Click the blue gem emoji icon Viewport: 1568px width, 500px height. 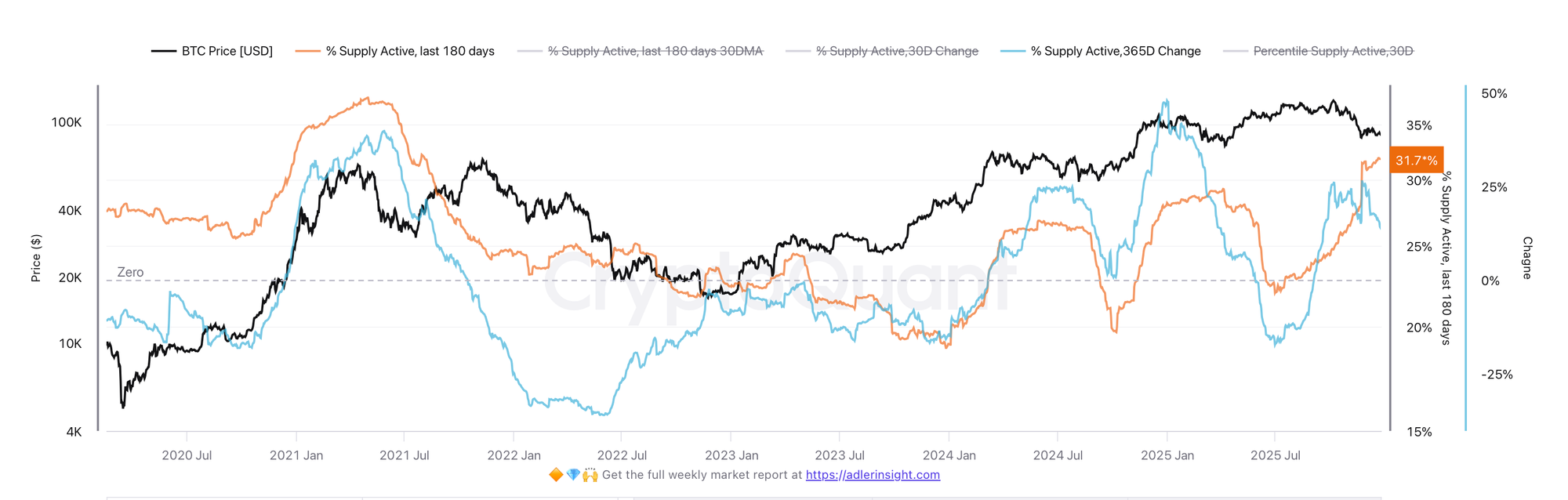(x=573, y=475)
